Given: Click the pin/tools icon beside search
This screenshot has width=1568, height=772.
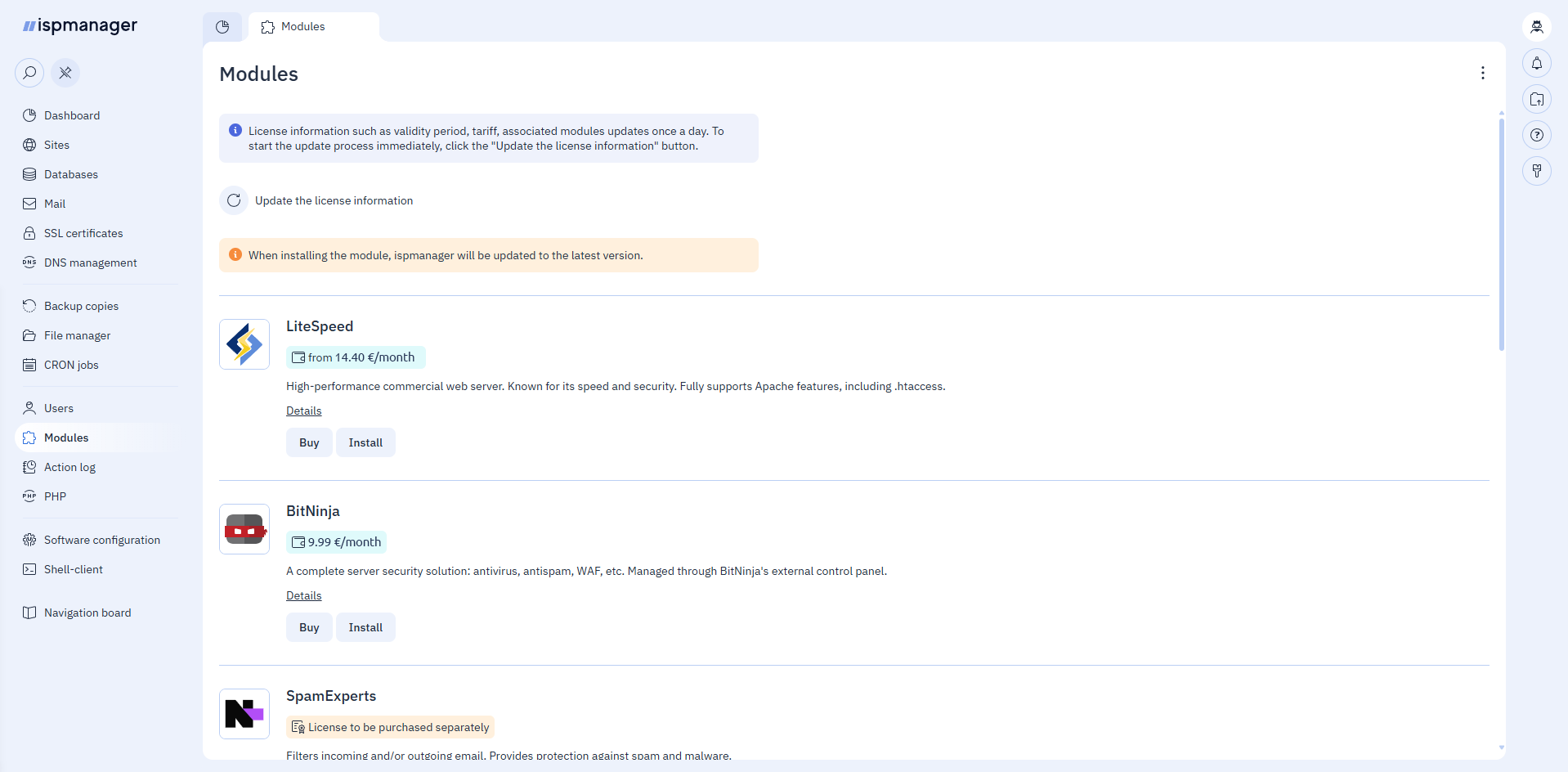Looking at the screenshot, I should point(65,73).
